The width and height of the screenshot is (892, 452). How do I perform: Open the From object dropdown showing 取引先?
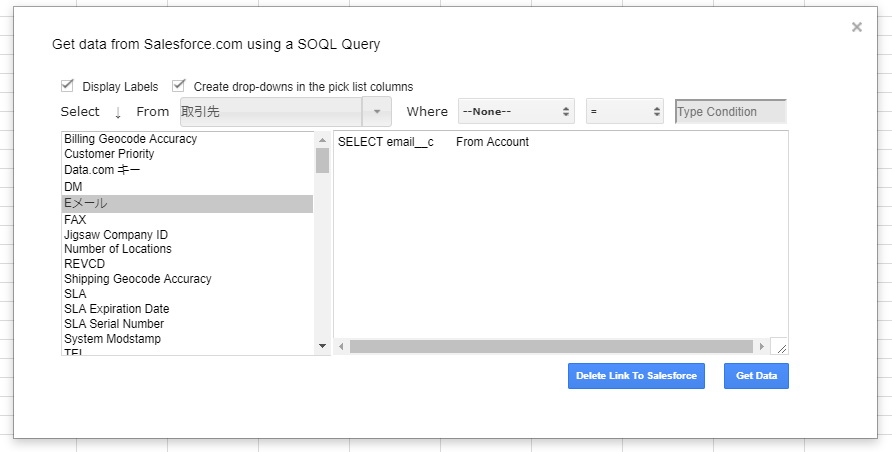click(x=286, y=111)
